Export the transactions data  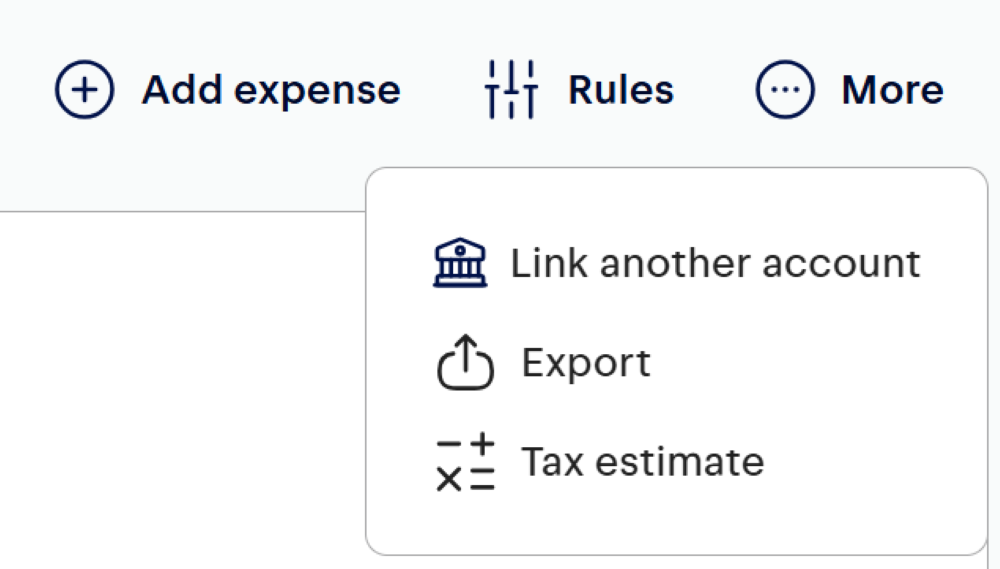[x=544, y=362]
